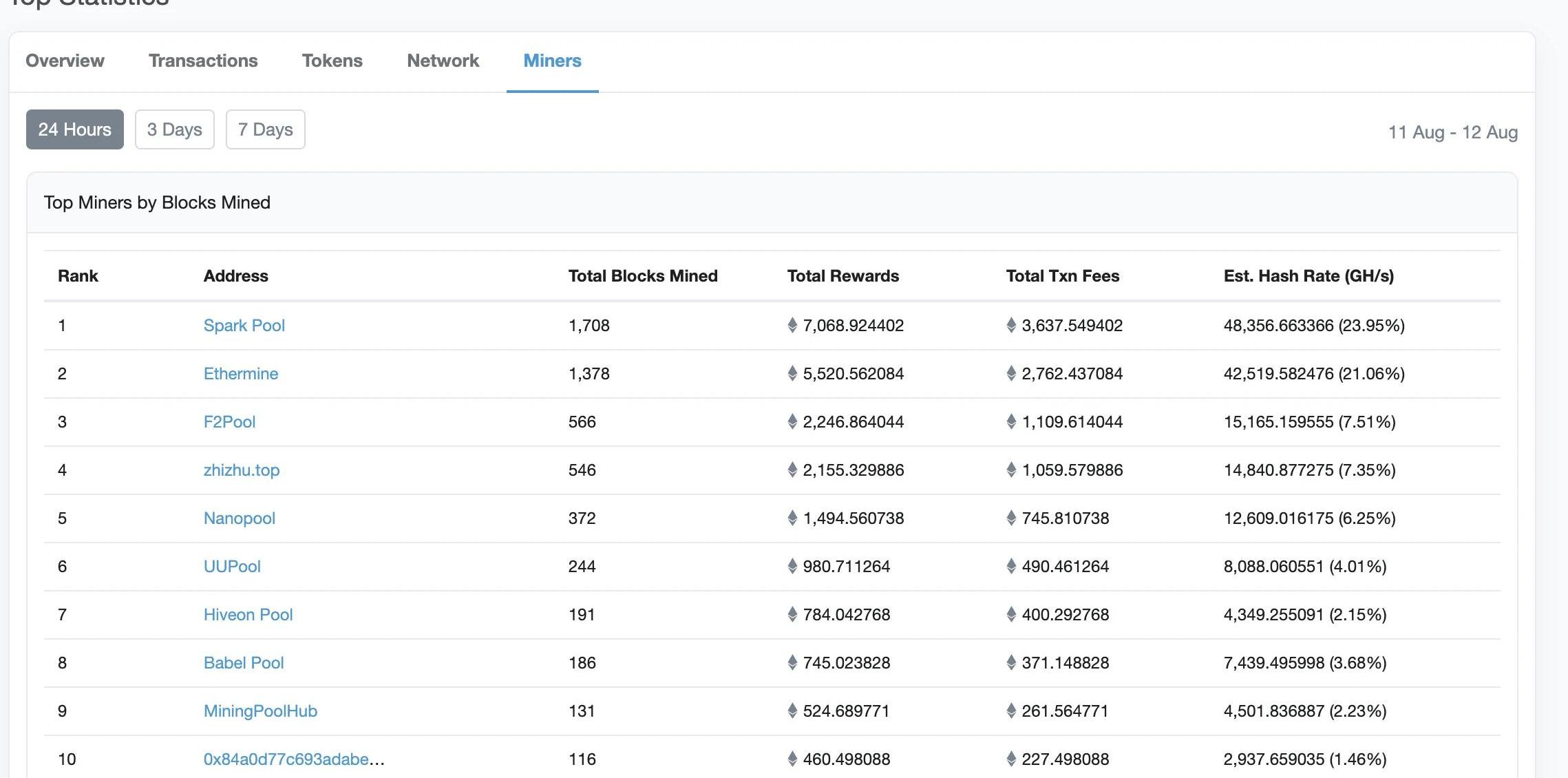
Task: Follow the Hiveon Pool link
Action: point(248,615)
